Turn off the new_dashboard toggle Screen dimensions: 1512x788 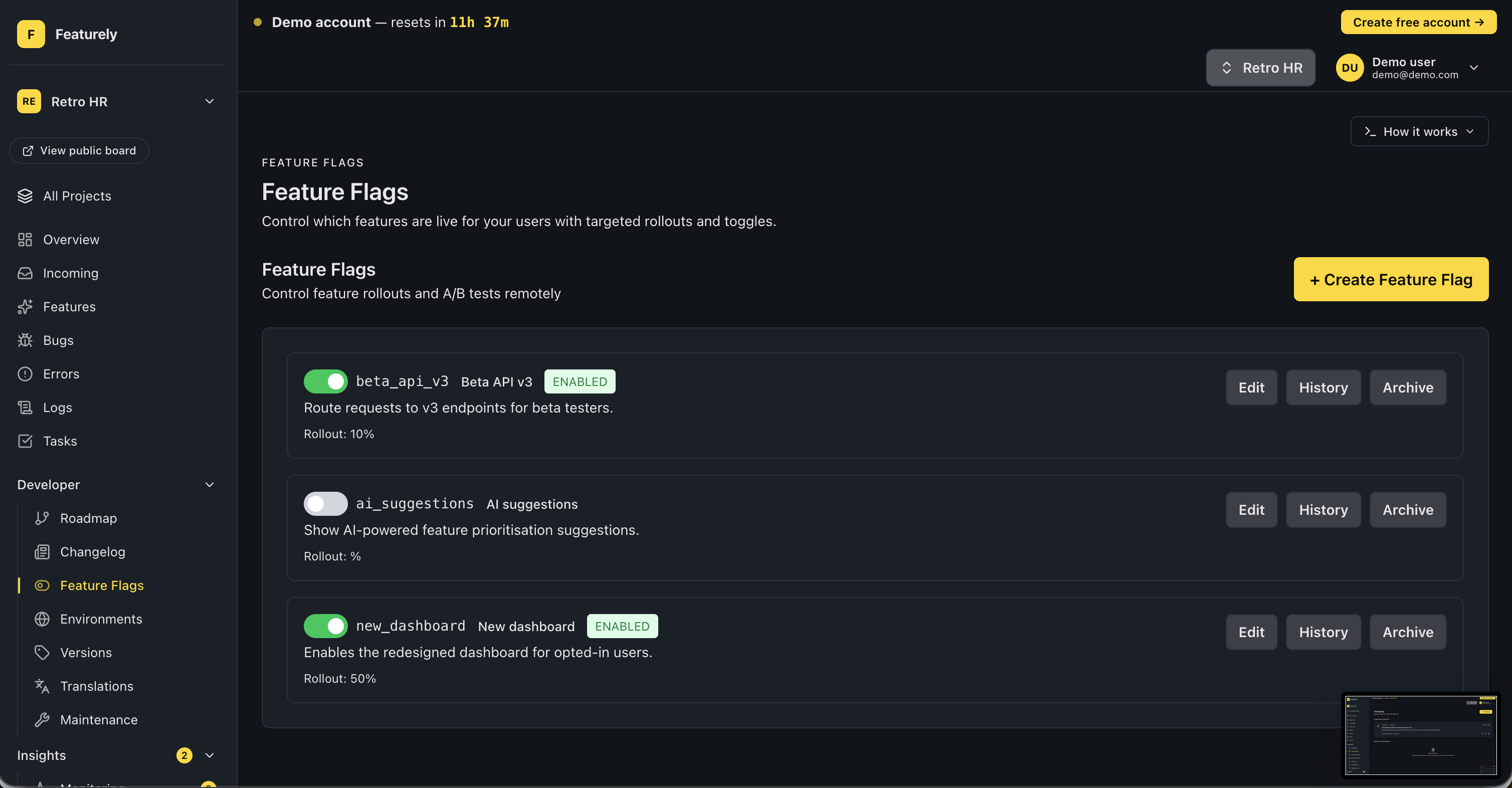[325, 626]
